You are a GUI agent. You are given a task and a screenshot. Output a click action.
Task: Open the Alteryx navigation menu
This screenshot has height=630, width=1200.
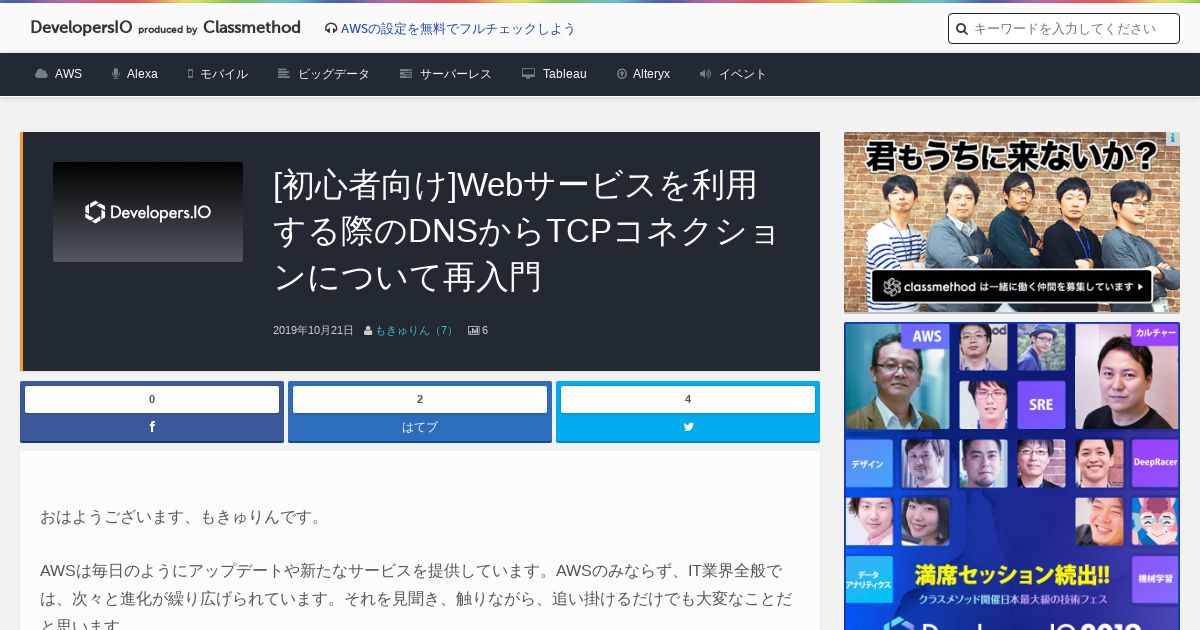(x=651, y=74)
